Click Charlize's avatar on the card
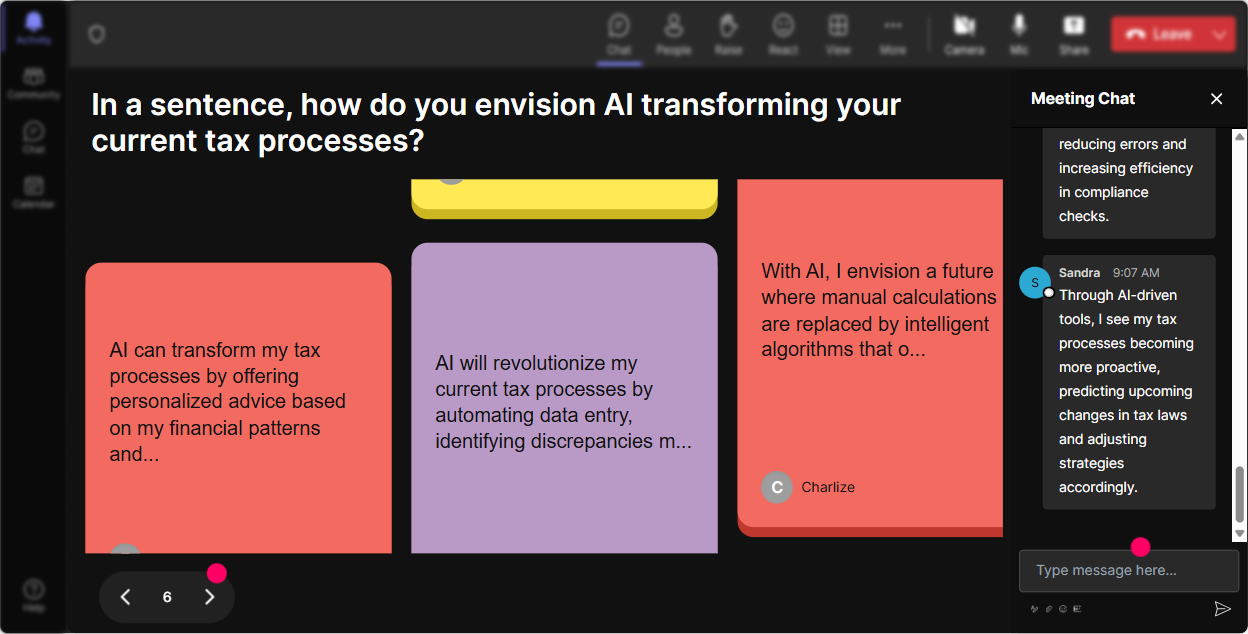This screenshot has width=1248, height=634. pos(777,487)
